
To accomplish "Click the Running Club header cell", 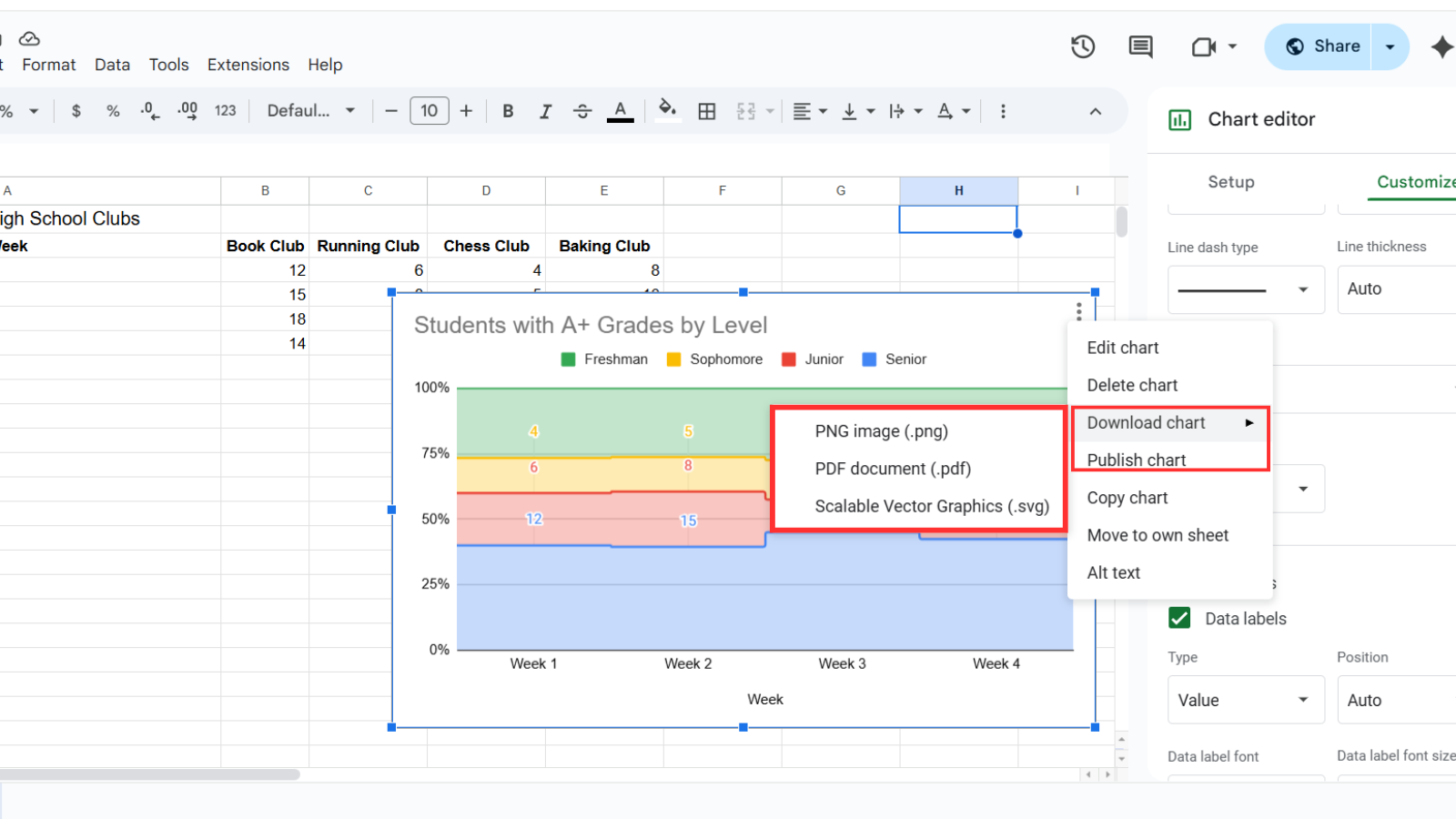I will click(x=368, y=246).
